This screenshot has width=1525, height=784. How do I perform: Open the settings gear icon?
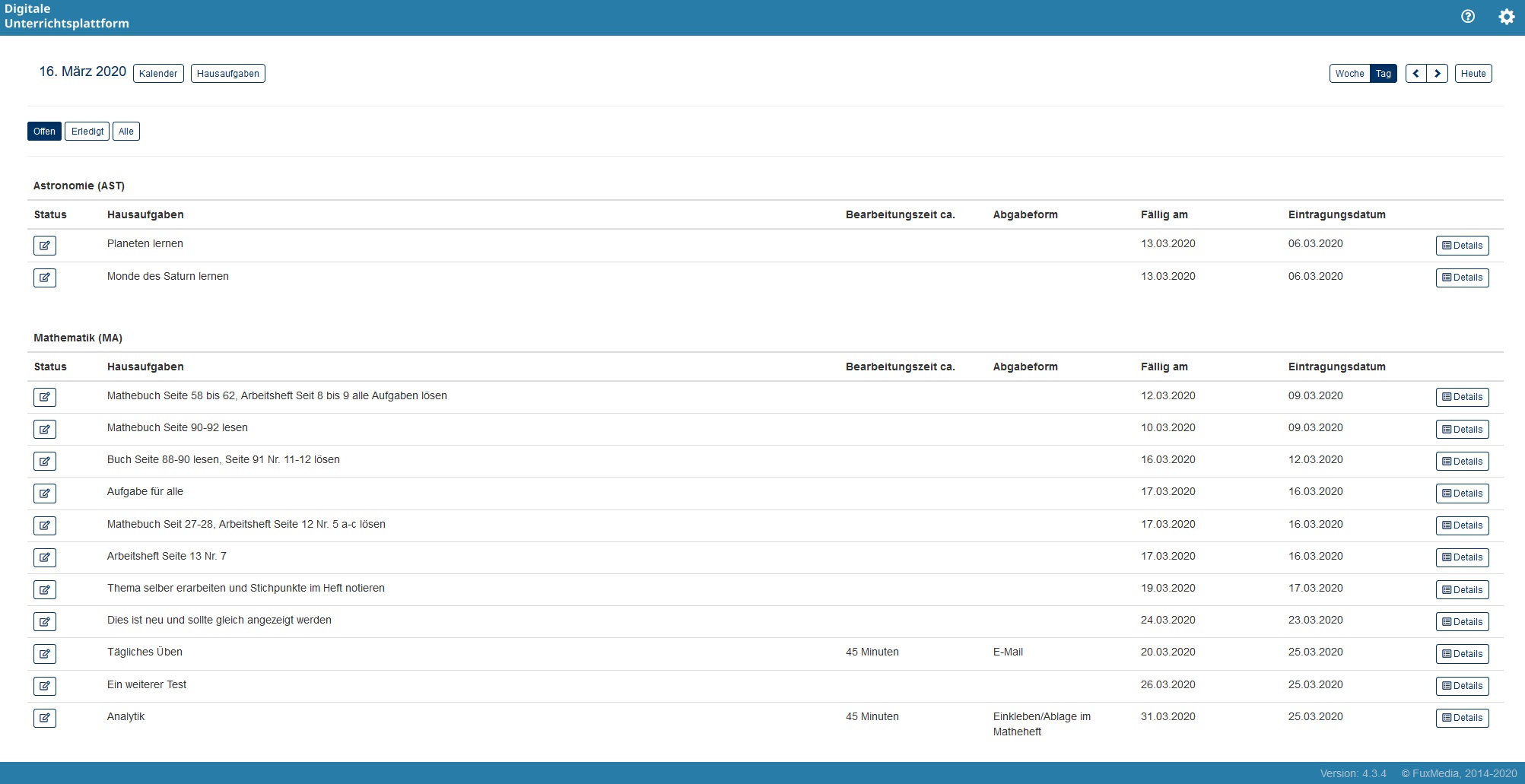click(x=1507, y=17)
